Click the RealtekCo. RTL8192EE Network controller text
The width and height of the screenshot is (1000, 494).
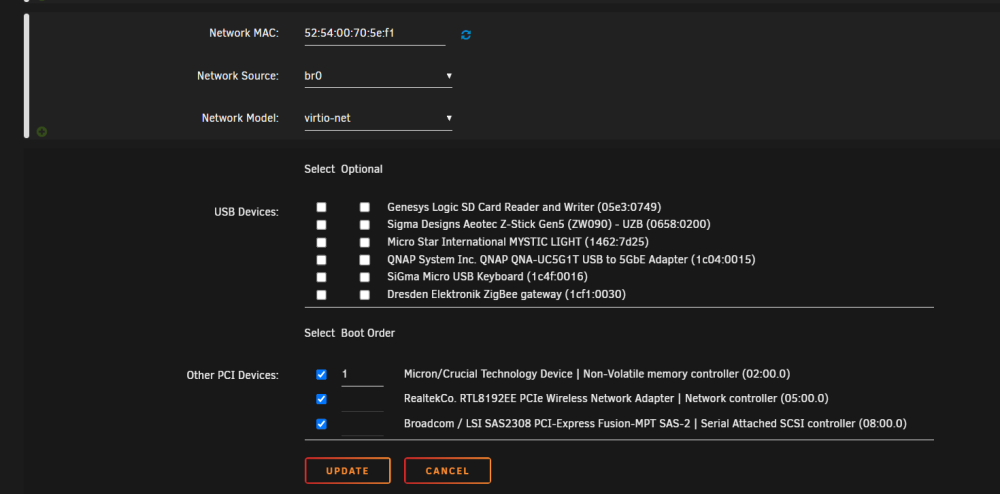pos(616,399)
